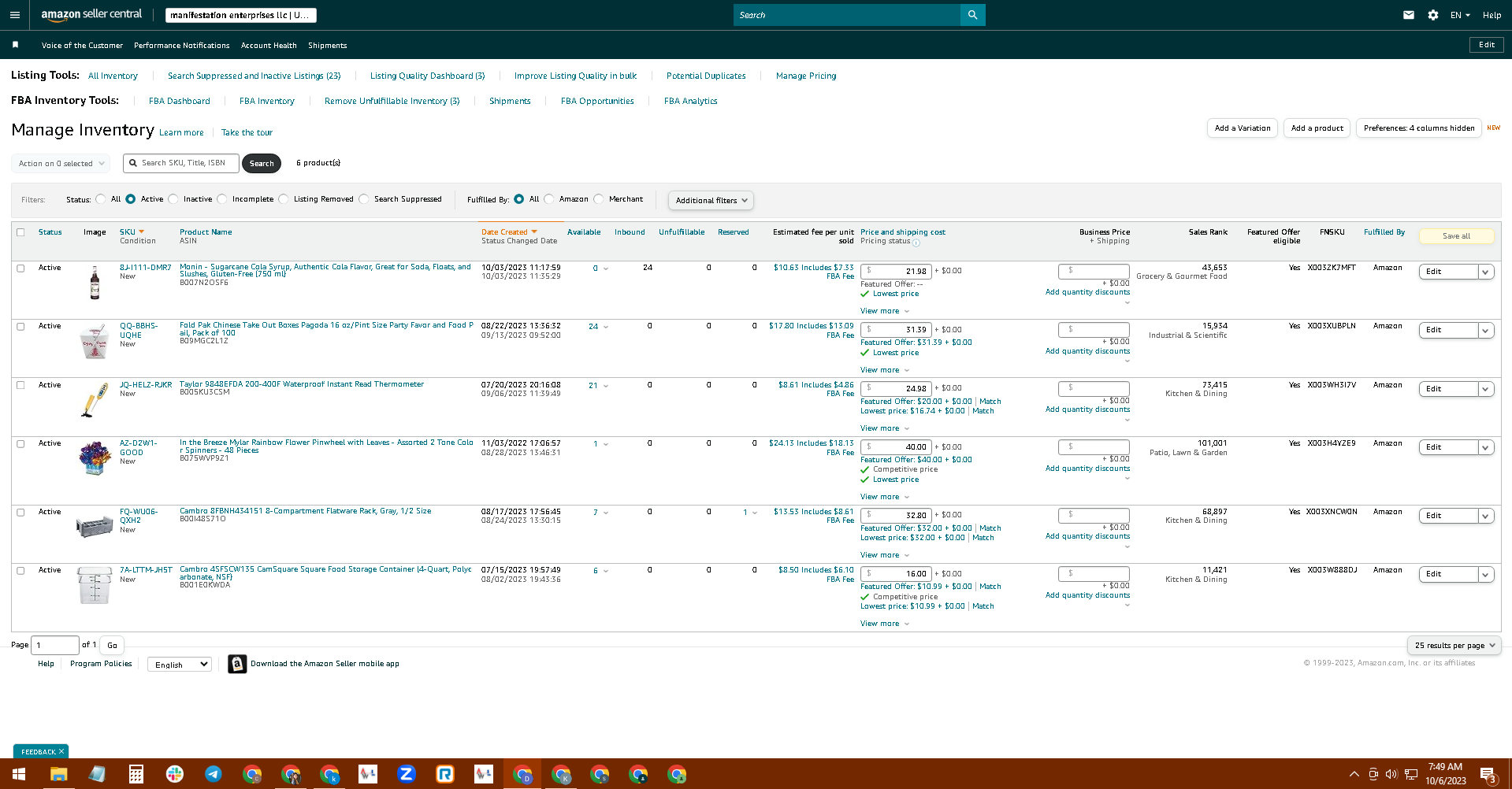Click the page number input field
Screen dimensions: 1512x789
pyautogui.click(x=55, y=645)
